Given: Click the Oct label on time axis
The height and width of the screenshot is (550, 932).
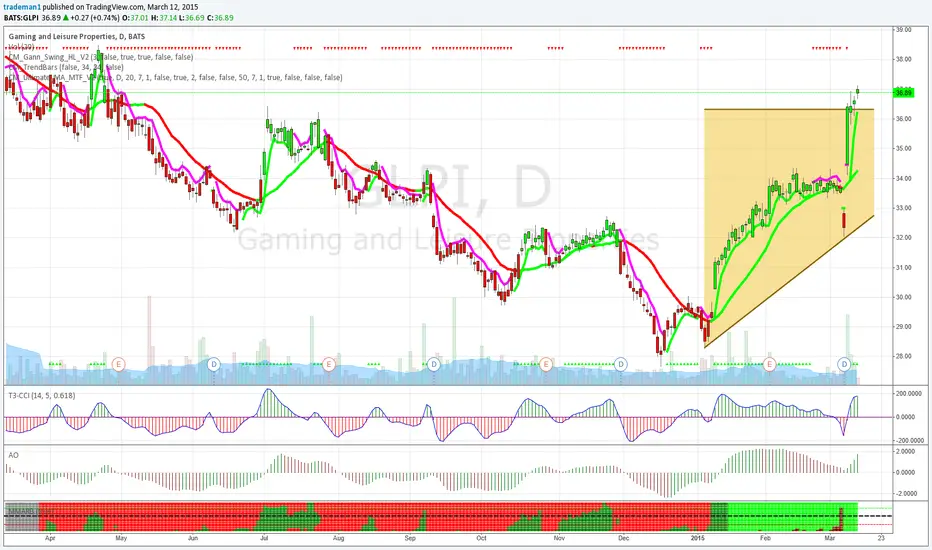Looking at the screenshot, I should 481,538.
